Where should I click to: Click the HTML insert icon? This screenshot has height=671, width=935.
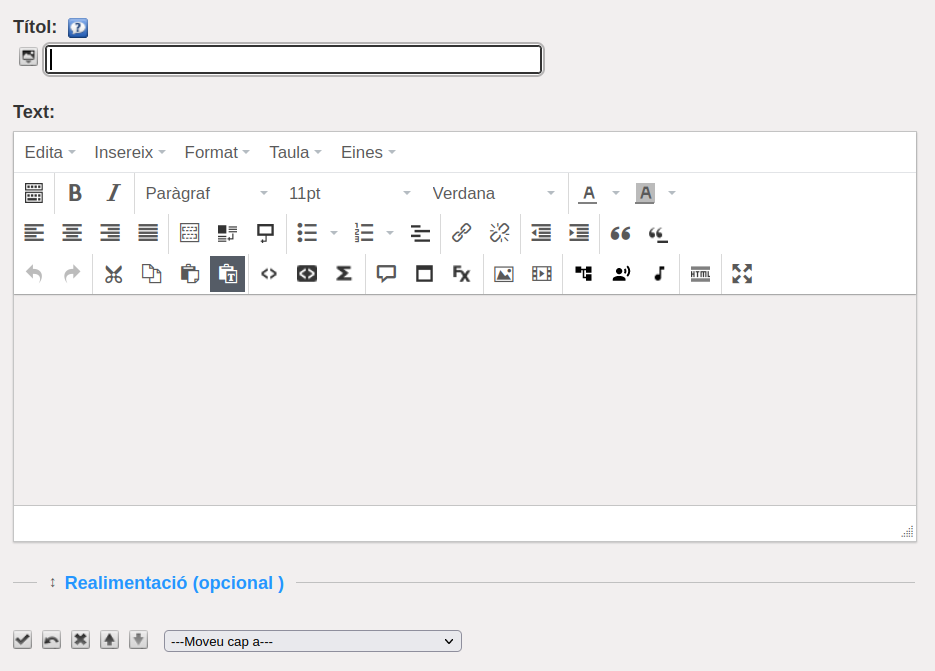pos(700,274)
